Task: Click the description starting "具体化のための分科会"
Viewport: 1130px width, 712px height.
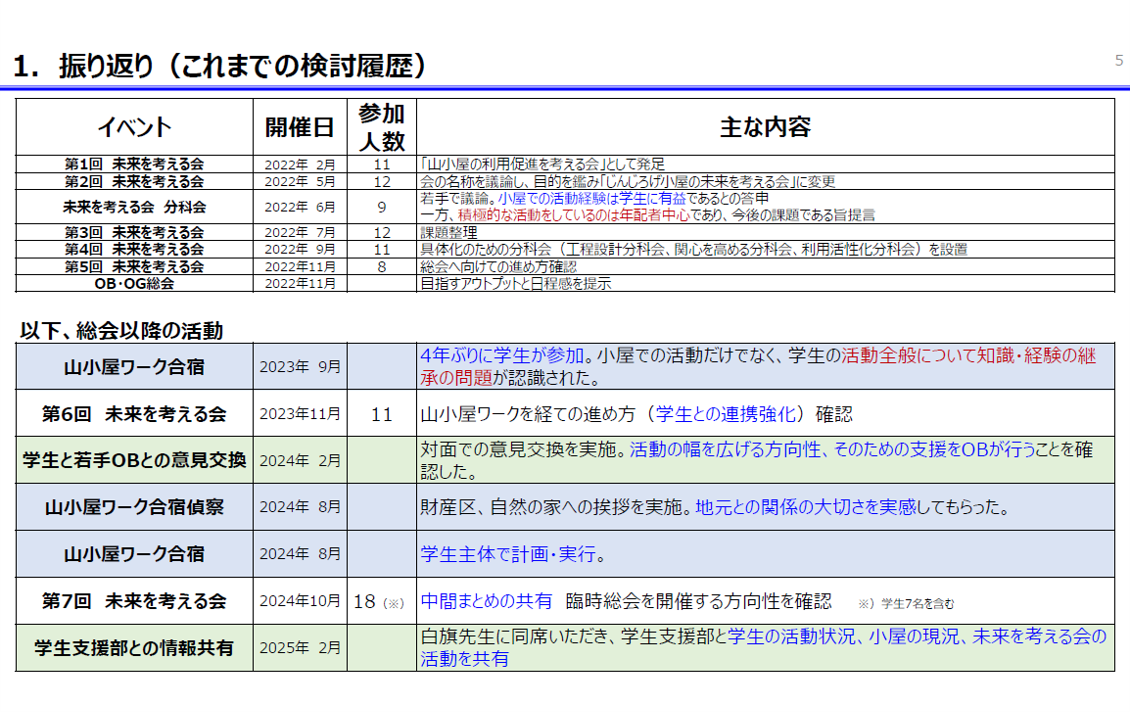Action: (x=693, y=249)
